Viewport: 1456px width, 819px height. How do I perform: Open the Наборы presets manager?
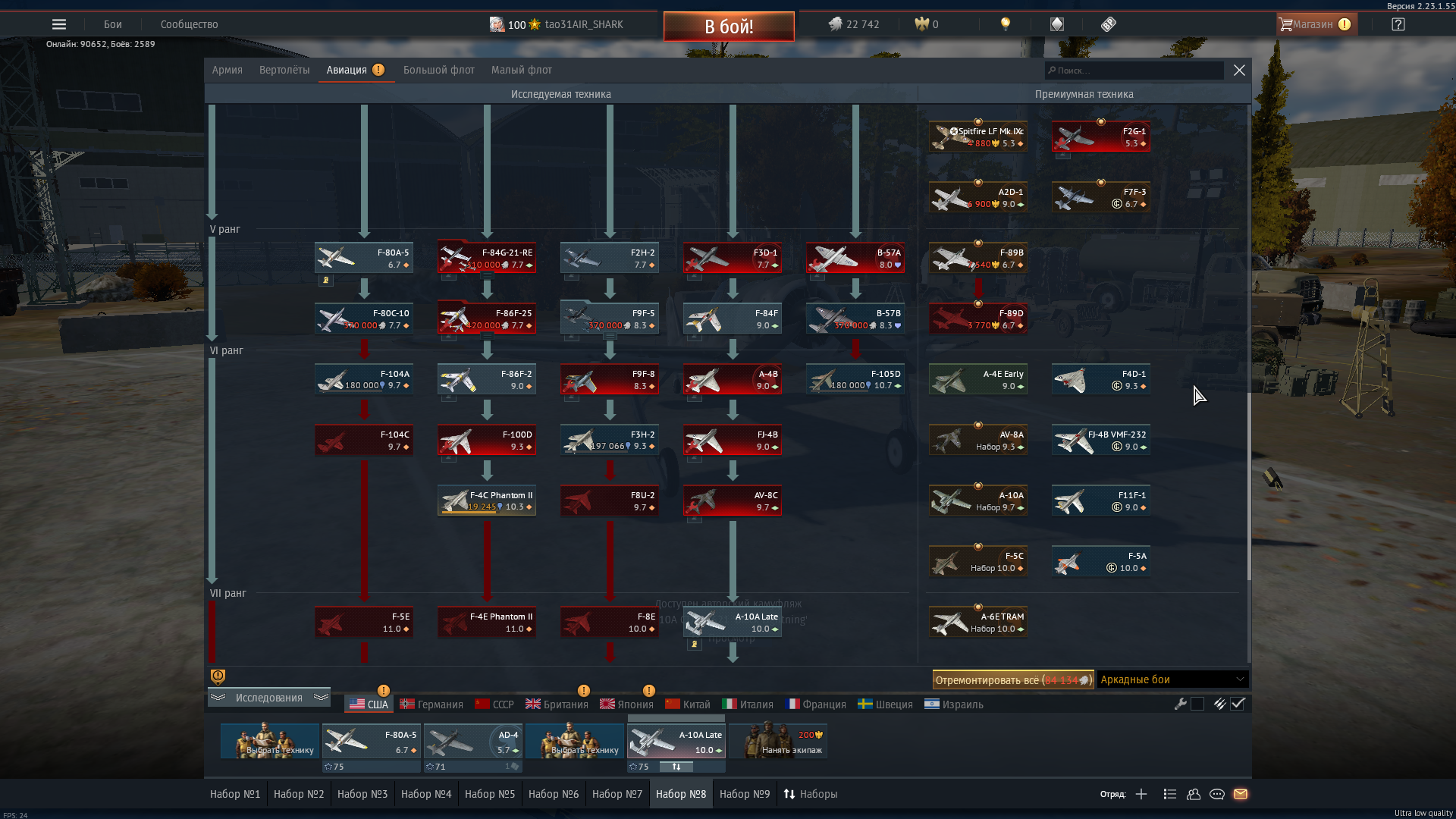810,794
